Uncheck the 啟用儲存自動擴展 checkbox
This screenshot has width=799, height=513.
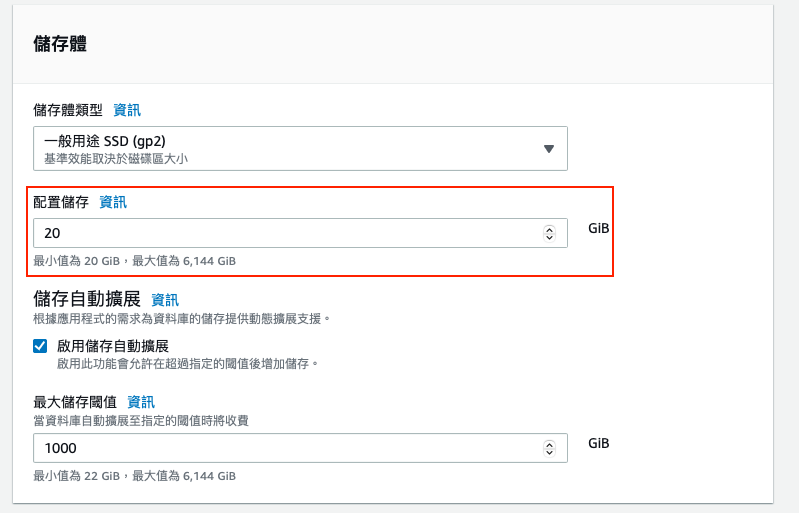pos(40,346)
